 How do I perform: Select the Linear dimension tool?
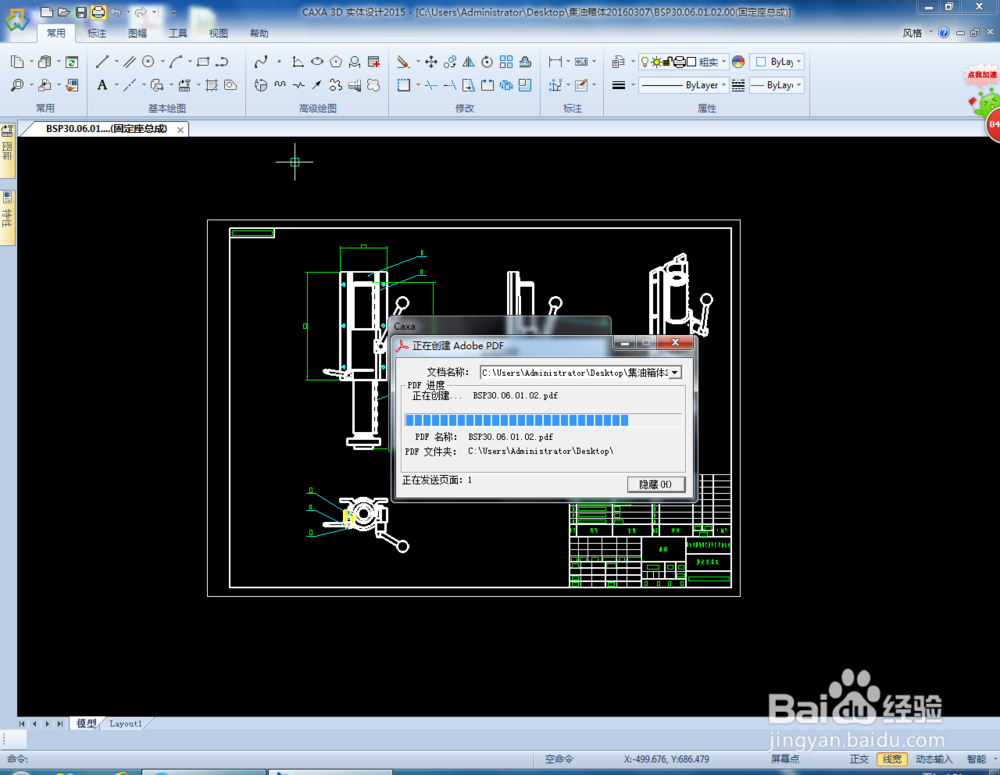click(555, 62)
